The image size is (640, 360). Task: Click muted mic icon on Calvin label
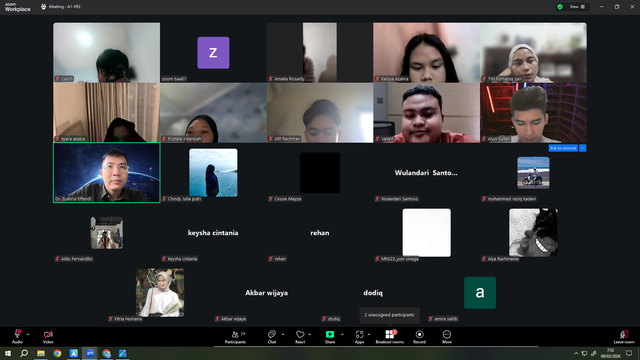tap(58, 79)
